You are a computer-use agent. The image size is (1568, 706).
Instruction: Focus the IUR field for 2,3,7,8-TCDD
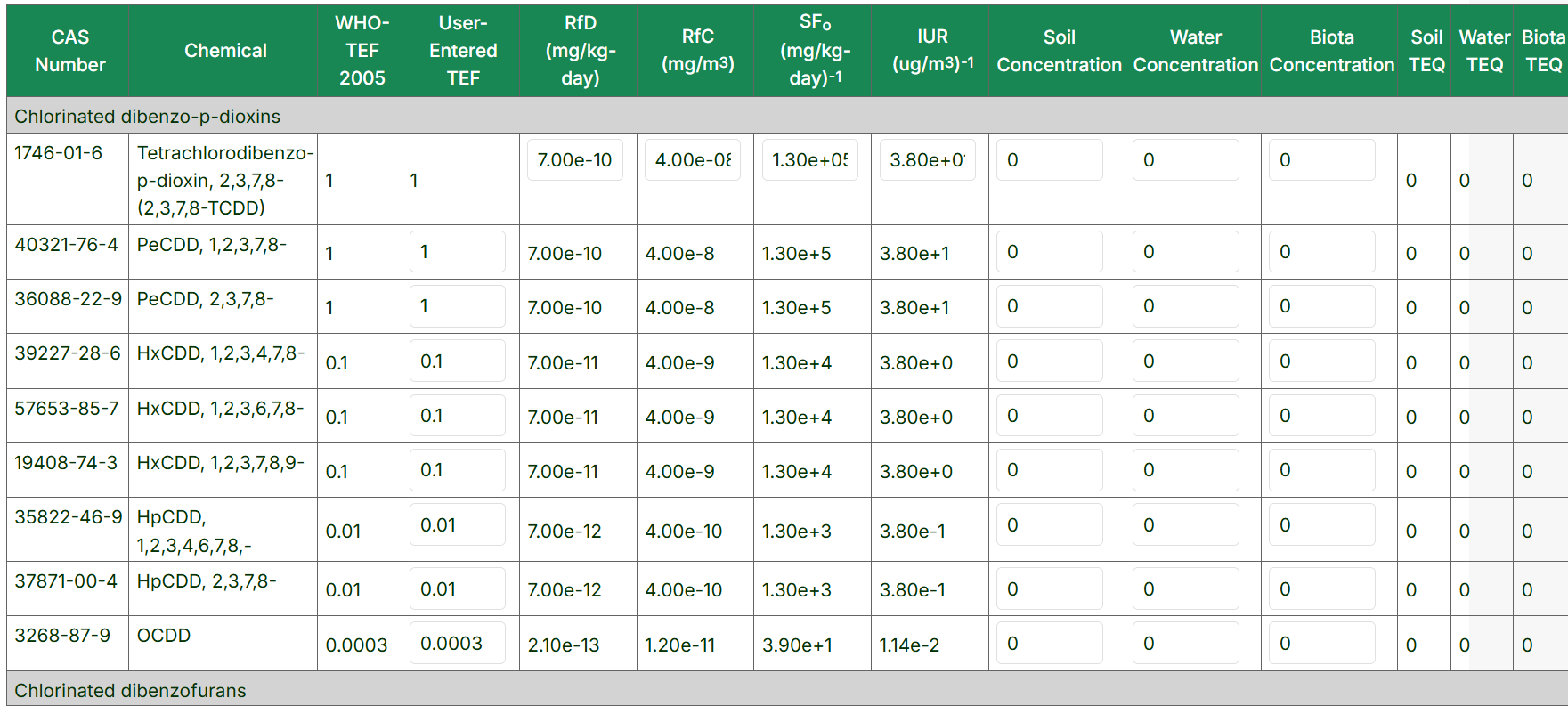click(927, 160)
